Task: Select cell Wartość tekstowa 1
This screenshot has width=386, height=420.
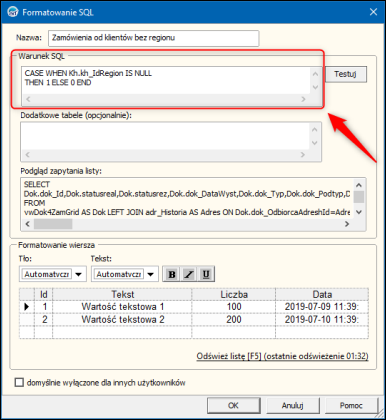Action: pos(122,307)
